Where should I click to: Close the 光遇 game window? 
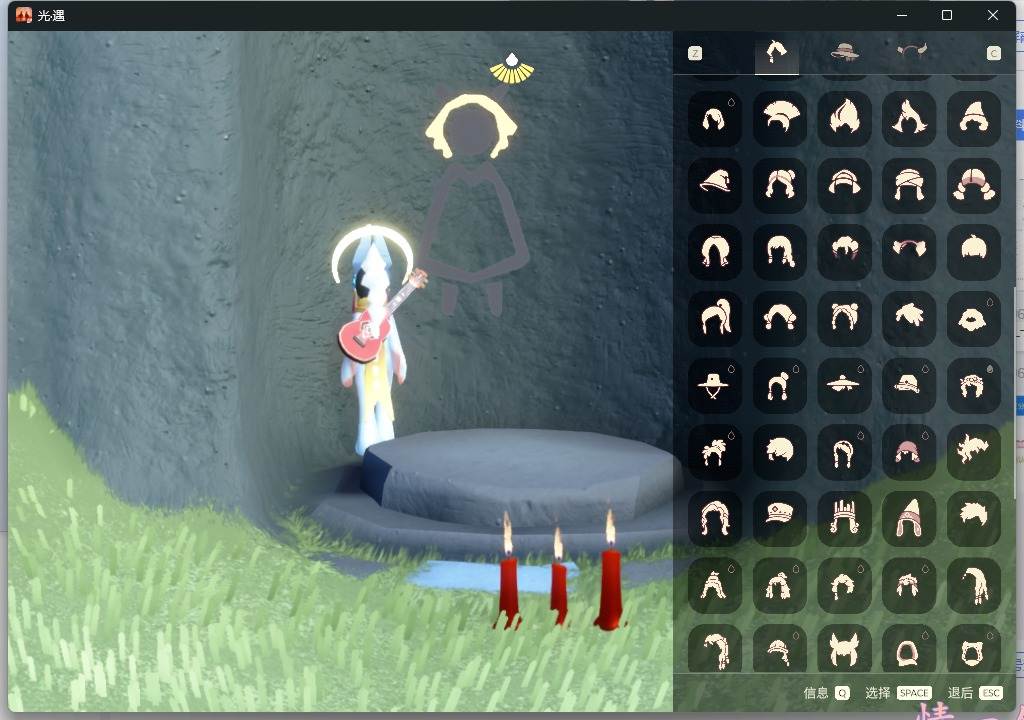[993, 15]
